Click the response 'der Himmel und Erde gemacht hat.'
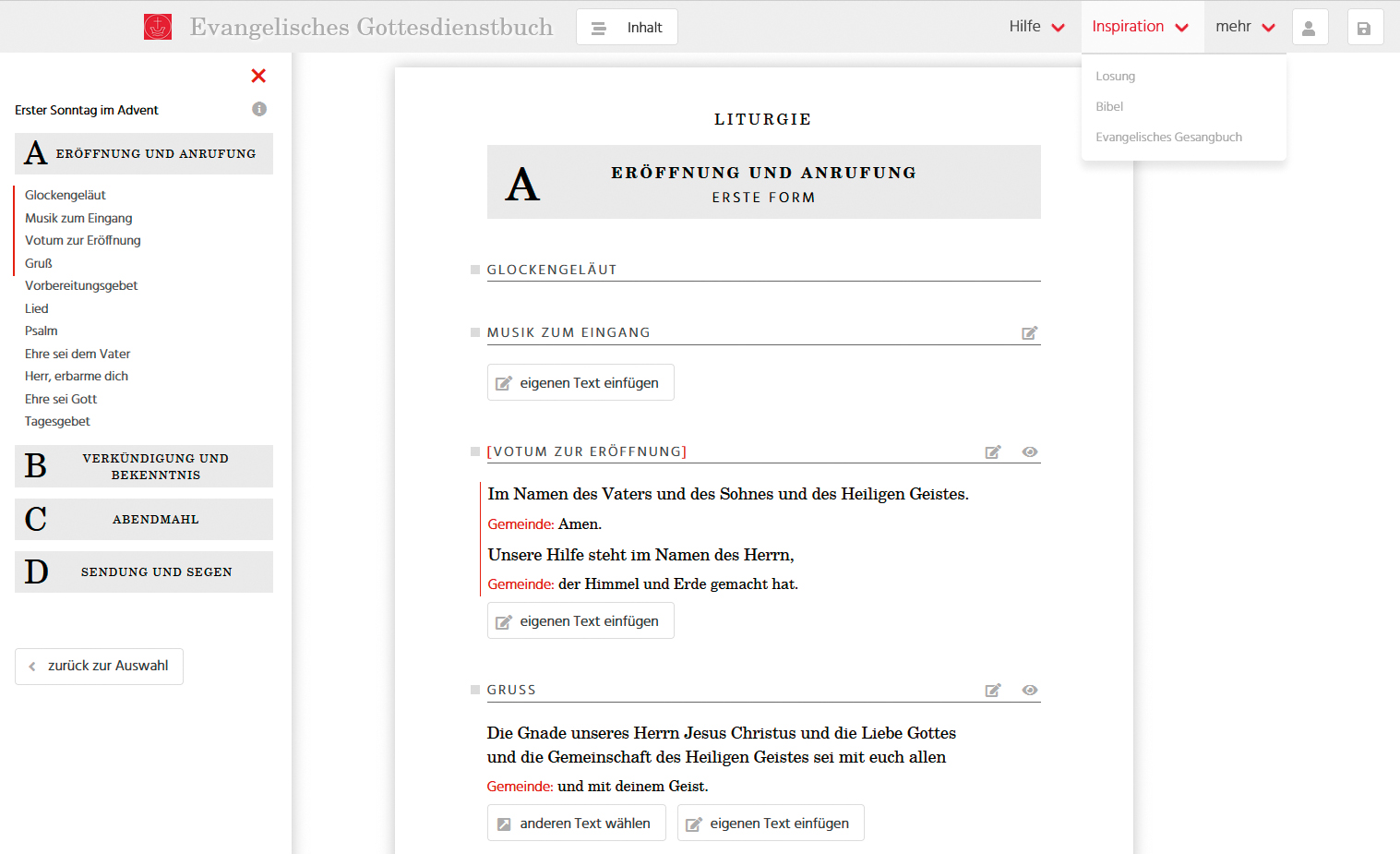Viewport: 1400px width, 854px height. (678, 584)
